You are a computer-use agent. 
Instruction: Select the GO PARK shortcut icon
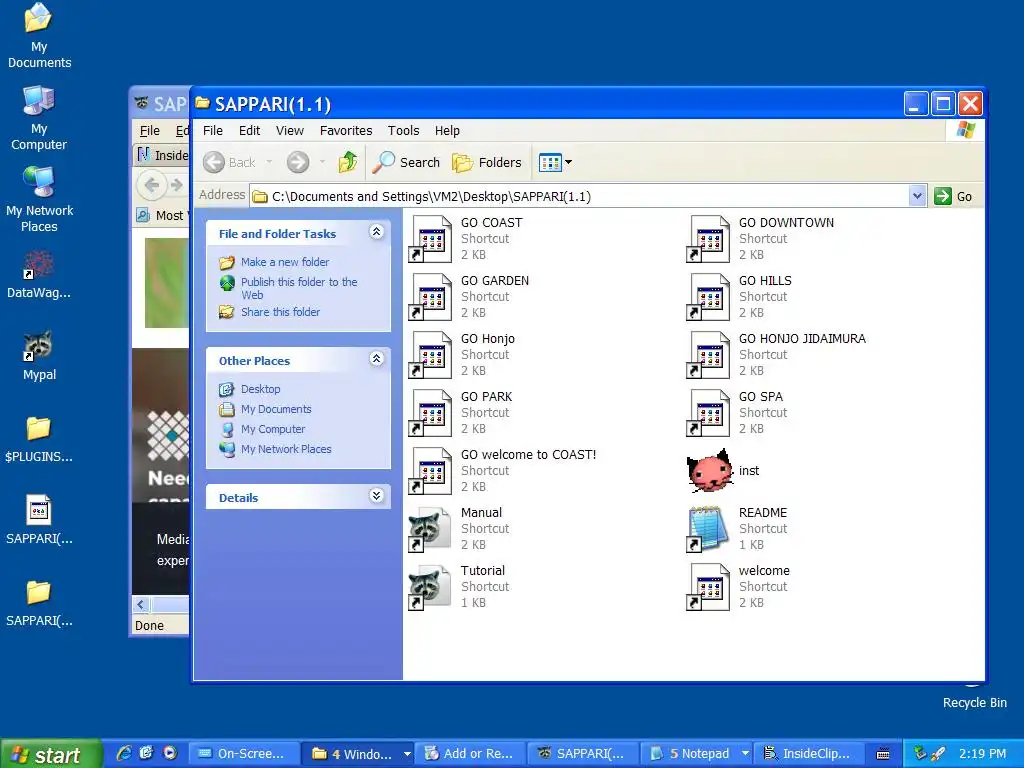coord(430,413)
